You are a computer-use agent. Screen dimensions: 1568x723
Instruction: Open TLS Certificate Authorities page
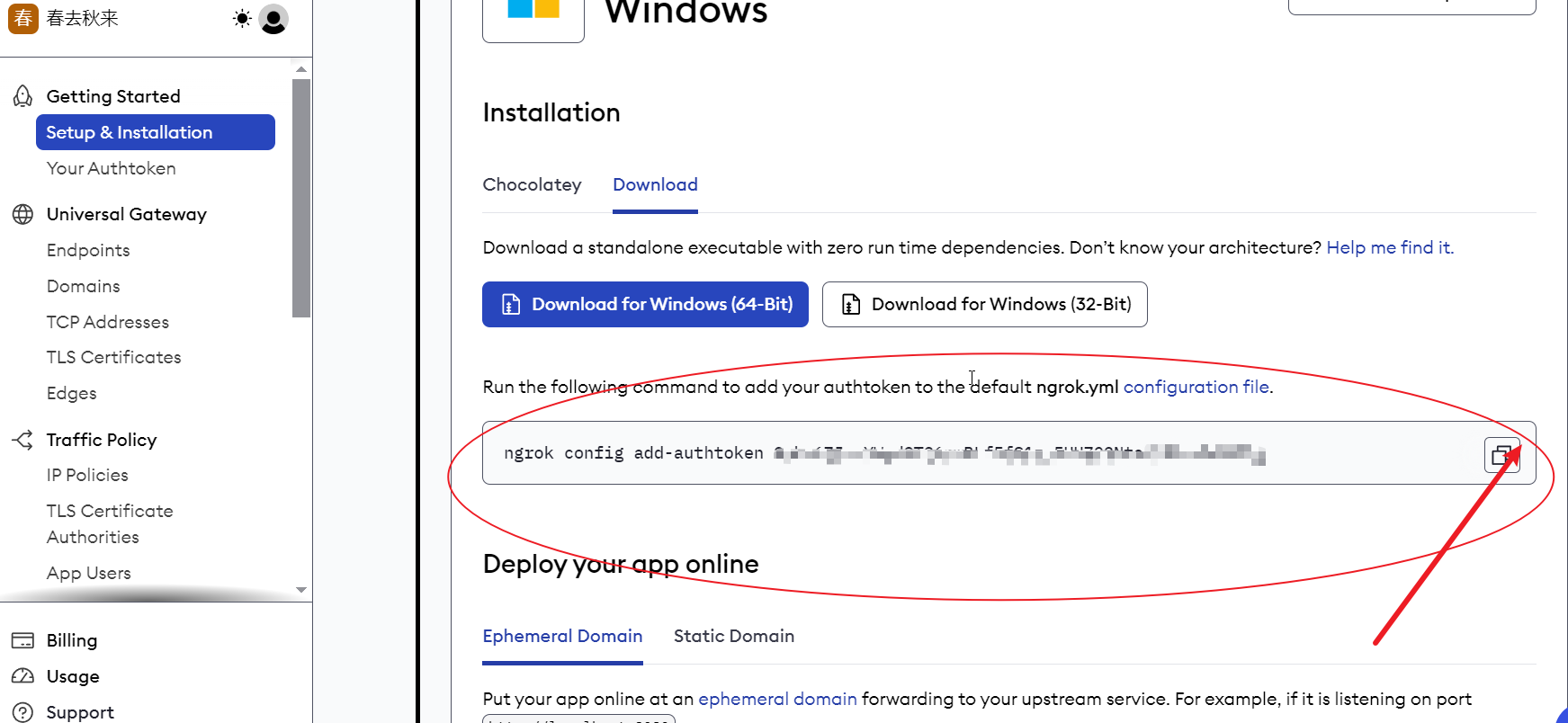pyautogui.click(x=110, y=523)
